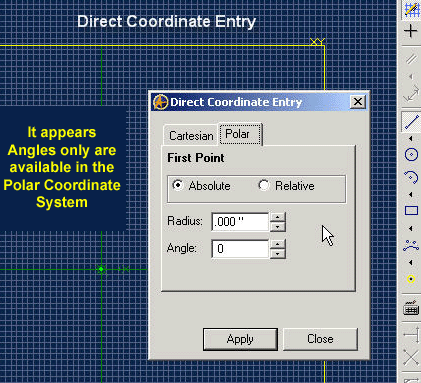Expand the flyout arrow under the Line tool
The image size is (421, 383).
[411, 138]
